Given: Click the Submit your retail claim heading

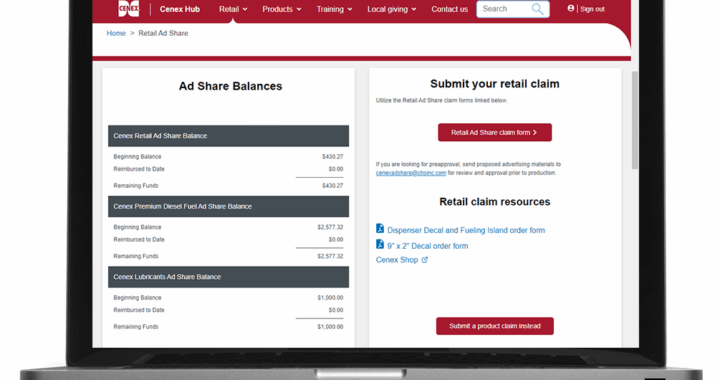Looking at the screenshot, I should (x=495, y=84).
